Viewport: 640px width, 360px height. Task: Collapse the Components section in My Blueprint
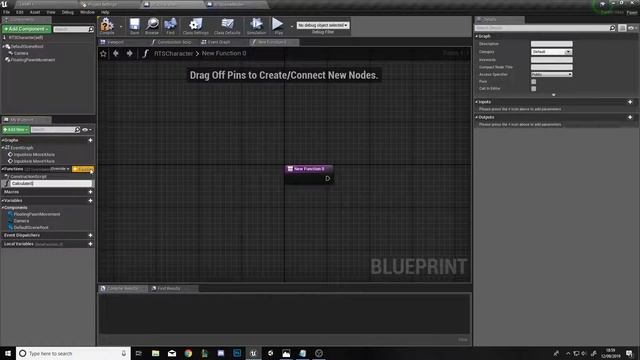point(2,208)
